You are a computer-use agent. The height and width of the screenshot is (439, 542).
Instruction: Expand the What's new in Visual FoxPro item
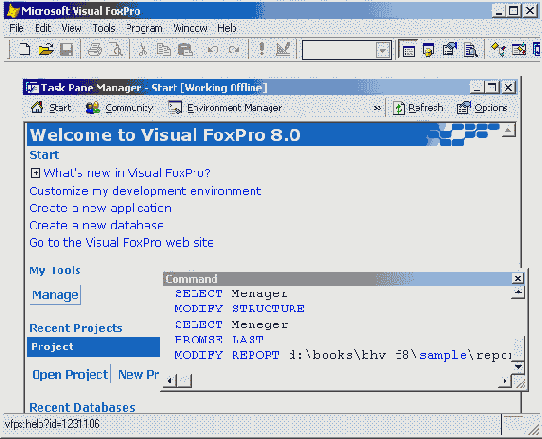35,173
